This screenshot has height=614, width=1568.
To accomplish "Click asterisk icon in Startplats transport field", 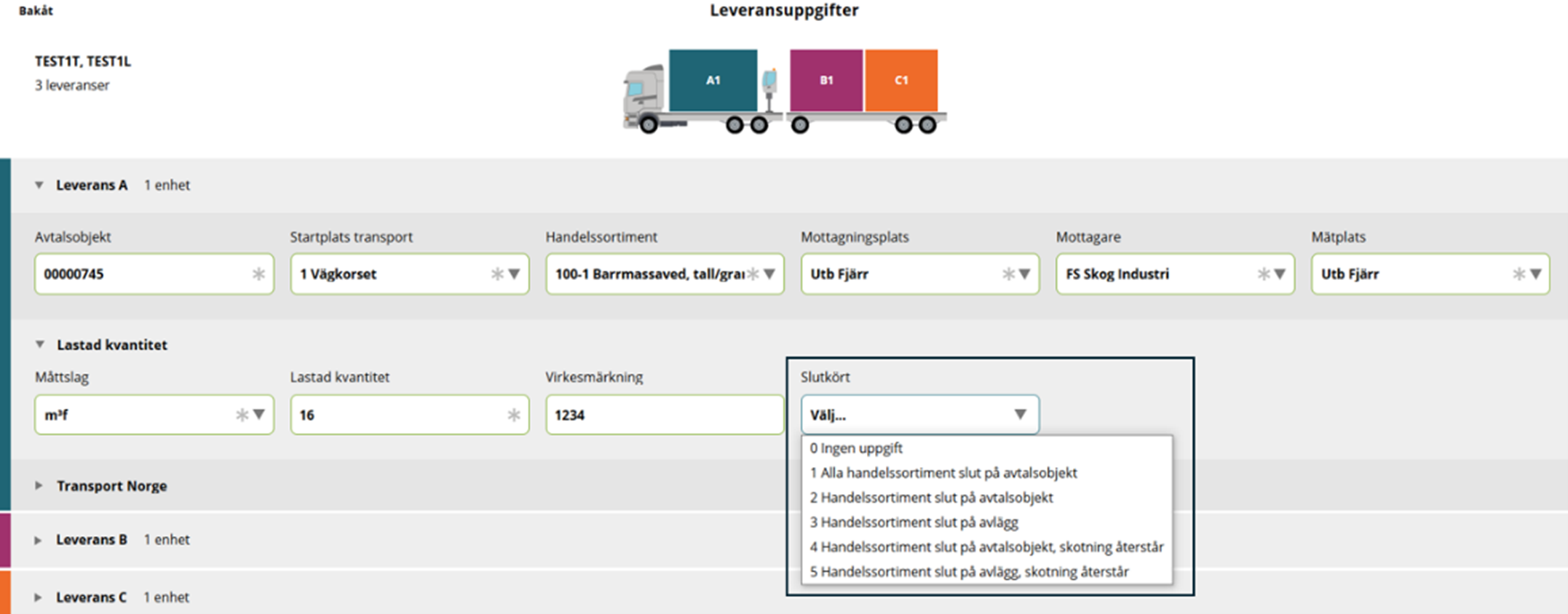I will click(497, 274).
